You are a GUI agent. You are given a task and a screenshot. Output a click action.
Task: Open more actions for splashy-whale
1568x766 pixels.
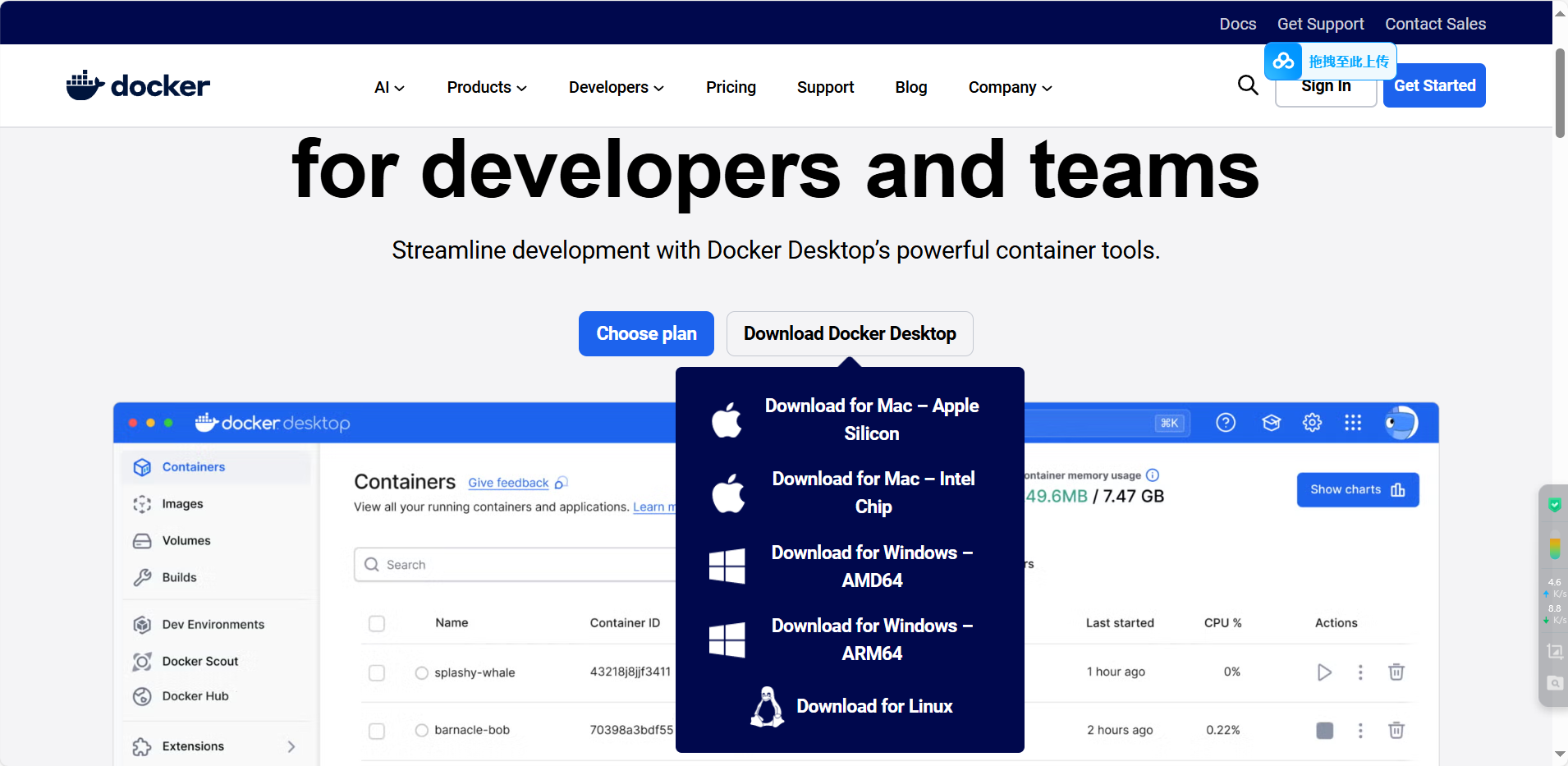[x=1360, y=672]
